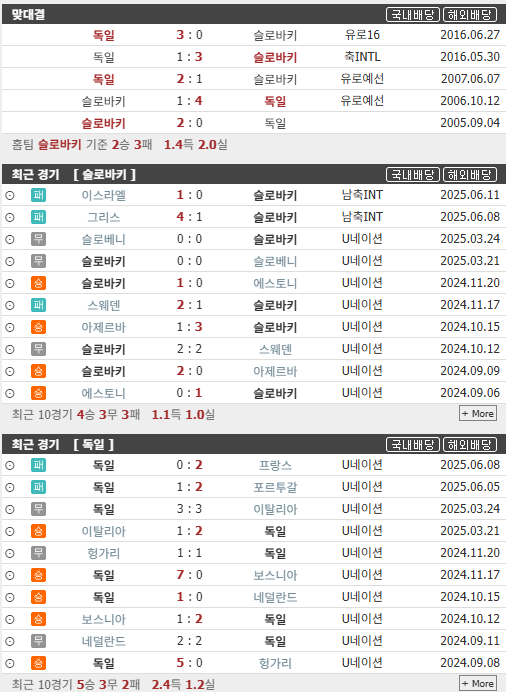
Task: Open the 프랑스 team link
Action: point(275,465)
